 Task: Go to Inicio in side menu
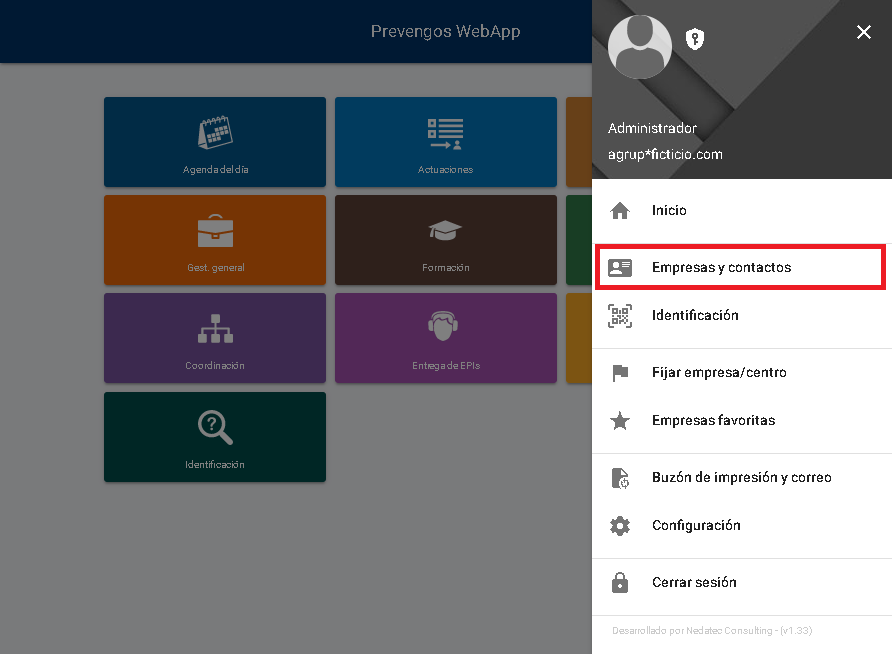coord(669,210)
